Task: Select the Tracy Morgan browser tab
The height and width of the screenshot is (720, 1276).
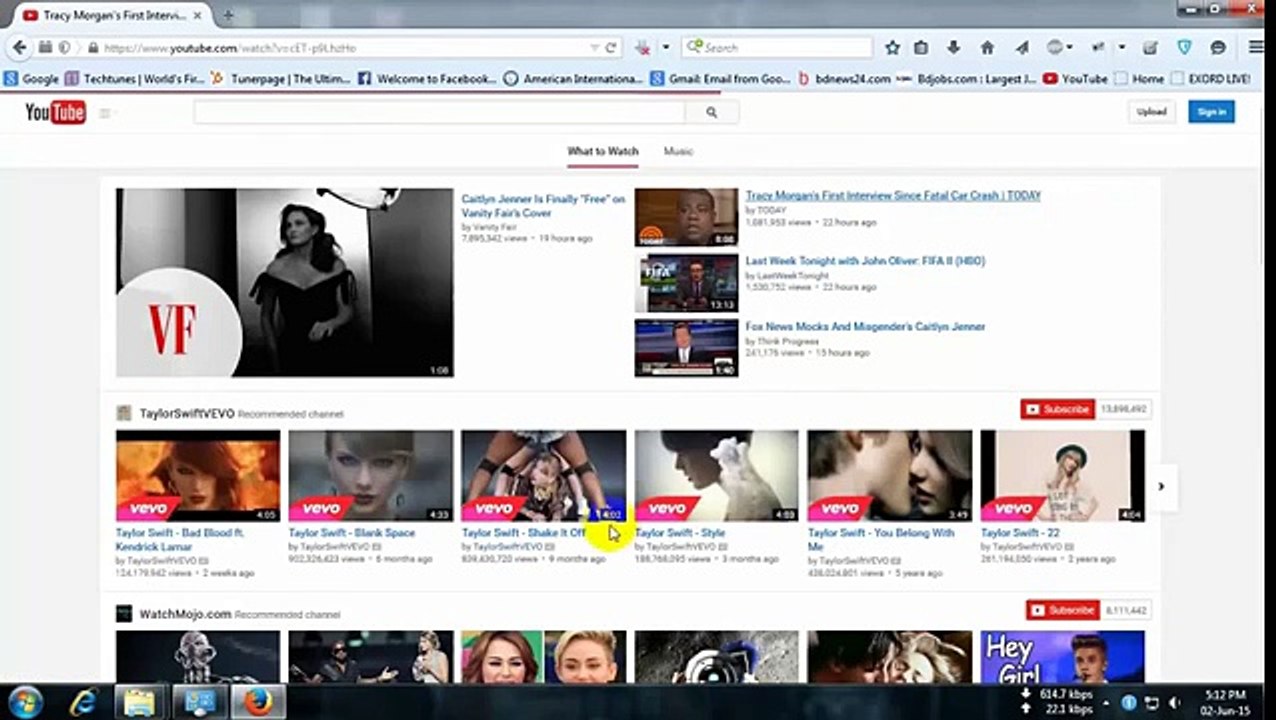Action: pyautogui.click(x=112, y=16)
